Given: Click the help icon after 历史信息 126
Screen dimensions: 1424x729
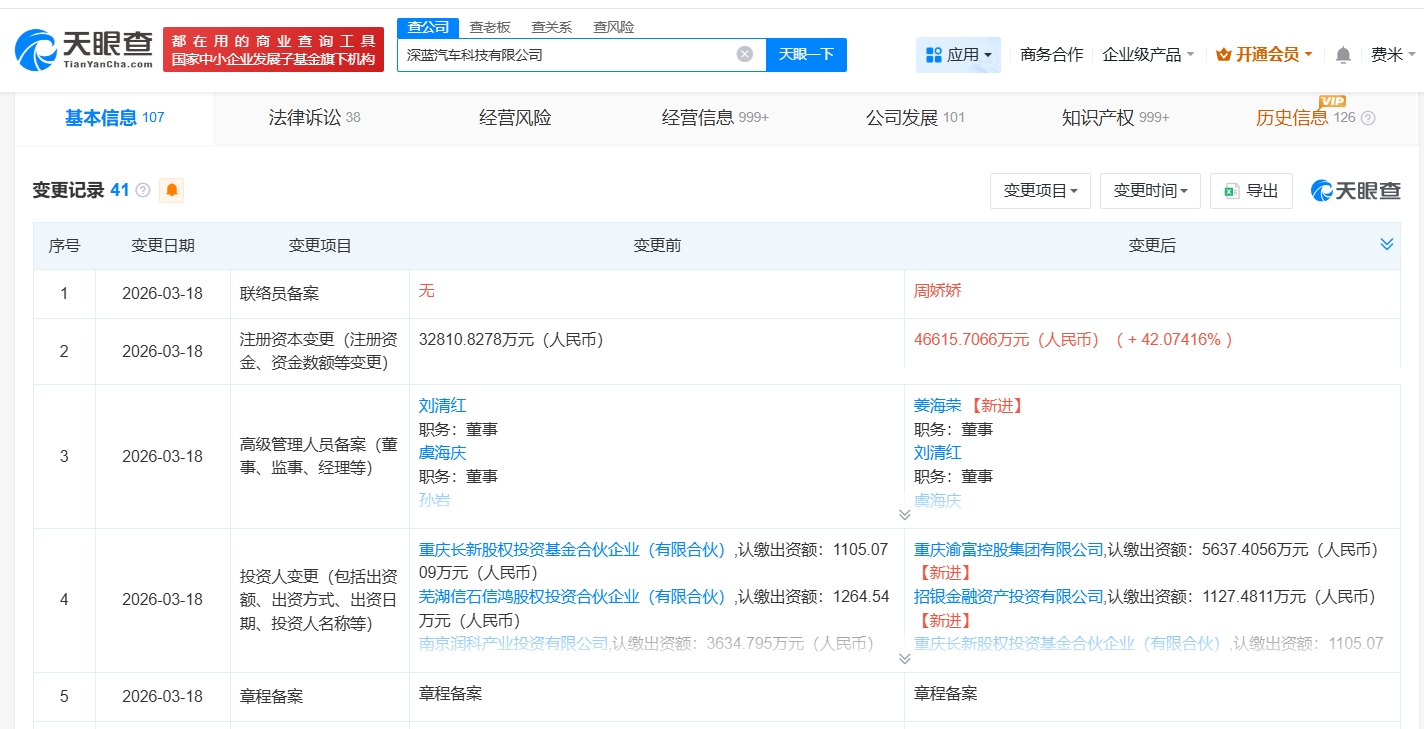Looking at the screenshot, I should 1368,118.
